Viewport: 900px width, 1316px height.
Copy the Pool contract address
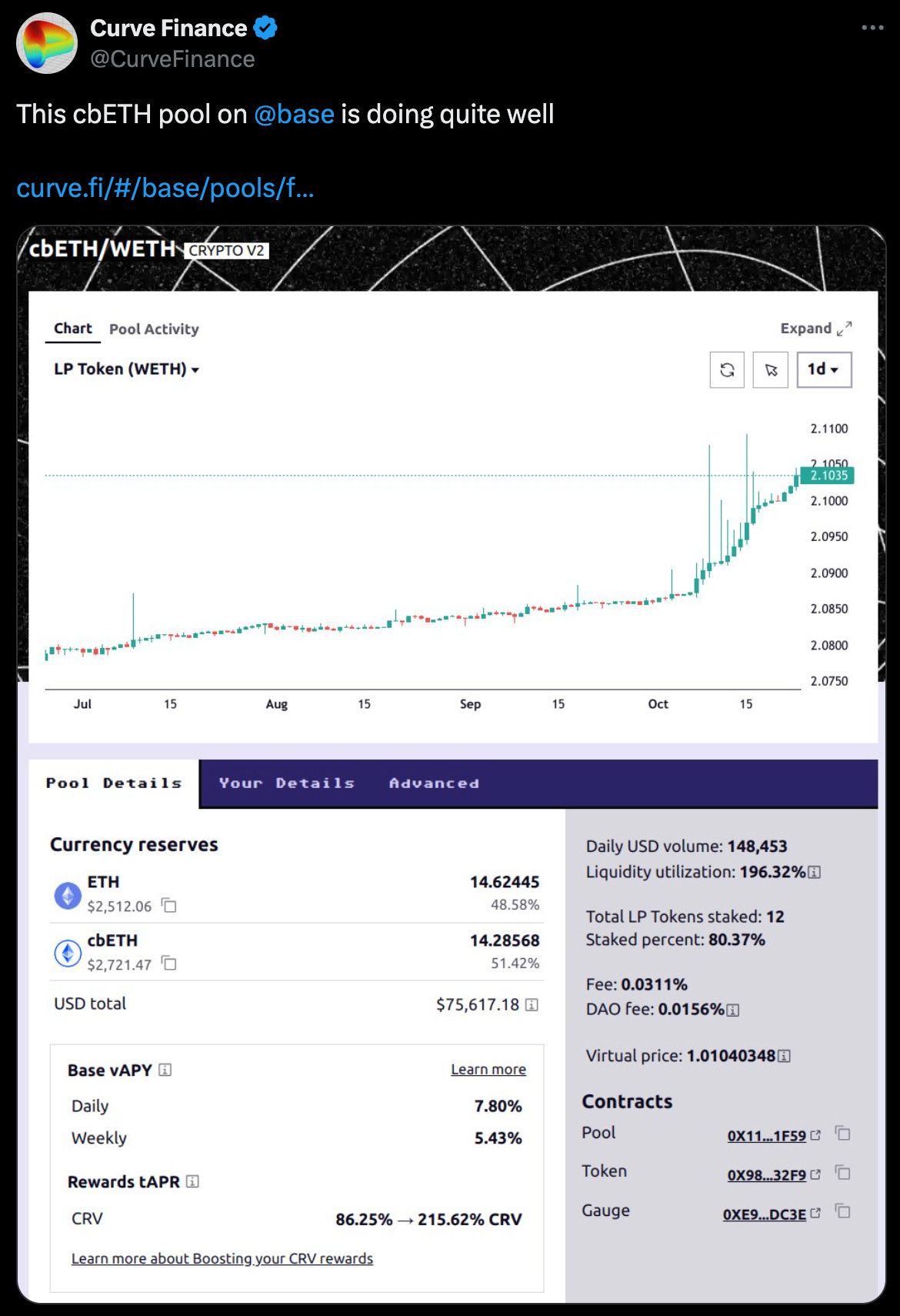[x=843, y=1134]
